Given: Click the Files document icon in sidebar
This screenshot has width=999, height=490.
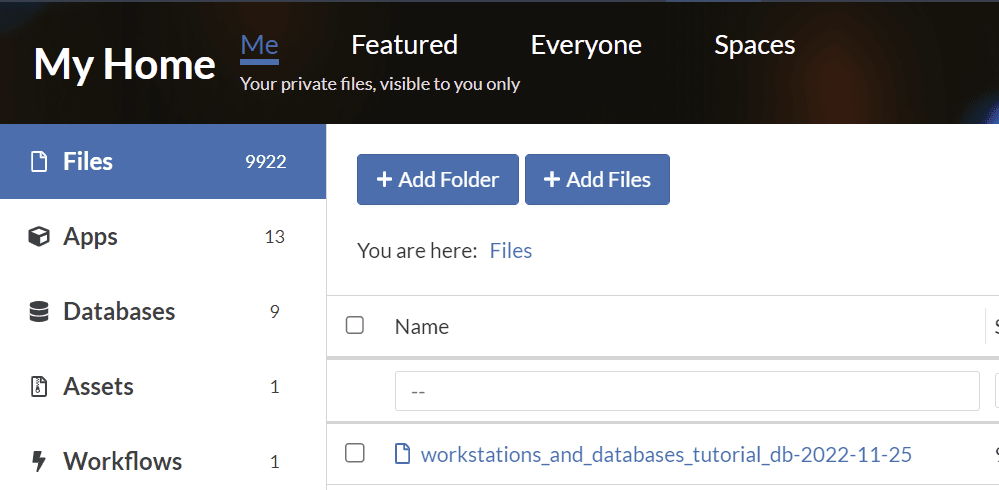Looking at the screenshot, I should tap(39, 162).
